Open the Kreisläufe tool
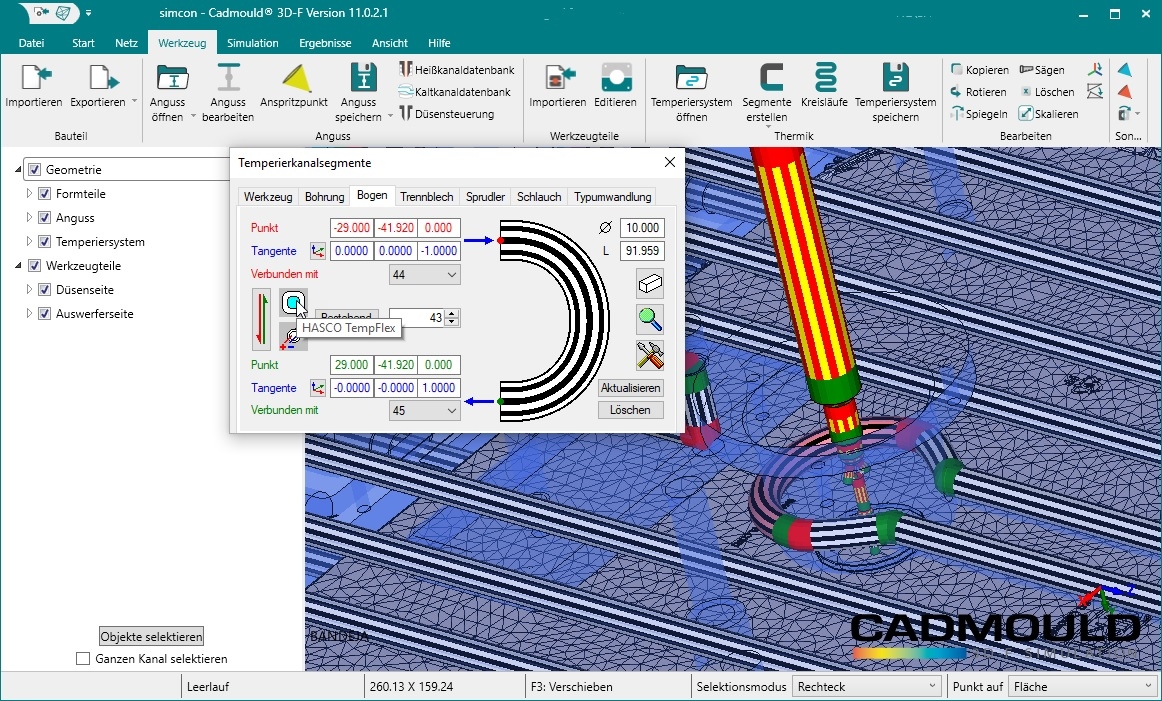 [825, 77]
